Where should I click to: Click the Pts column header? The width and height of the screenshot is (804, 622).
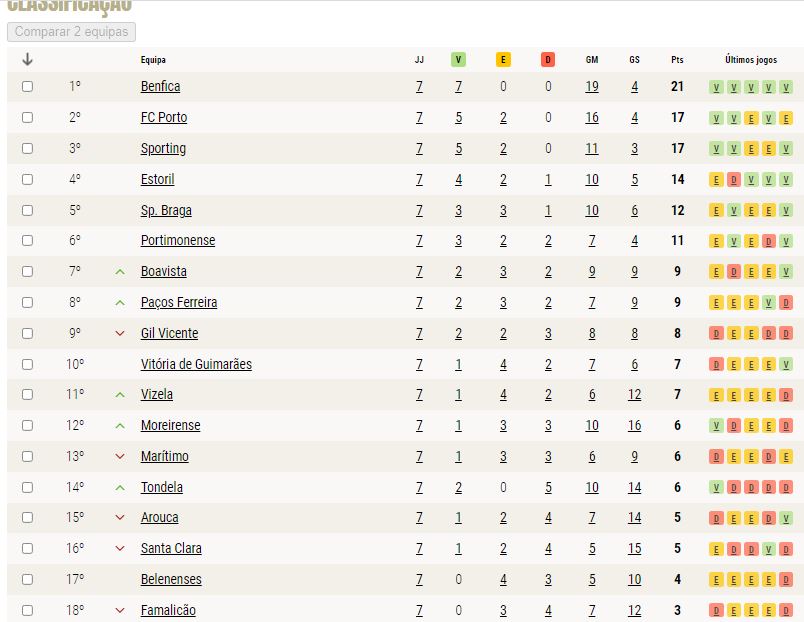pos(677,59)
